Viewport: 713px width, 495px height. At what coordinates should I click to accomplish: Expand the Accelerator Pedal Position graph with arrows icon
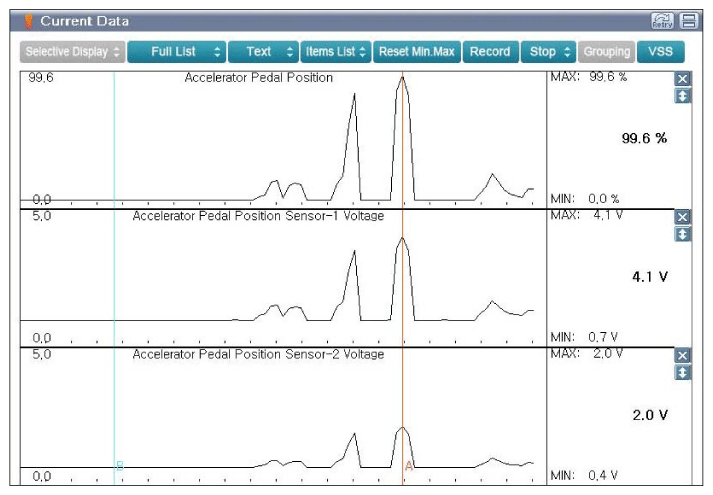point(683,96)
